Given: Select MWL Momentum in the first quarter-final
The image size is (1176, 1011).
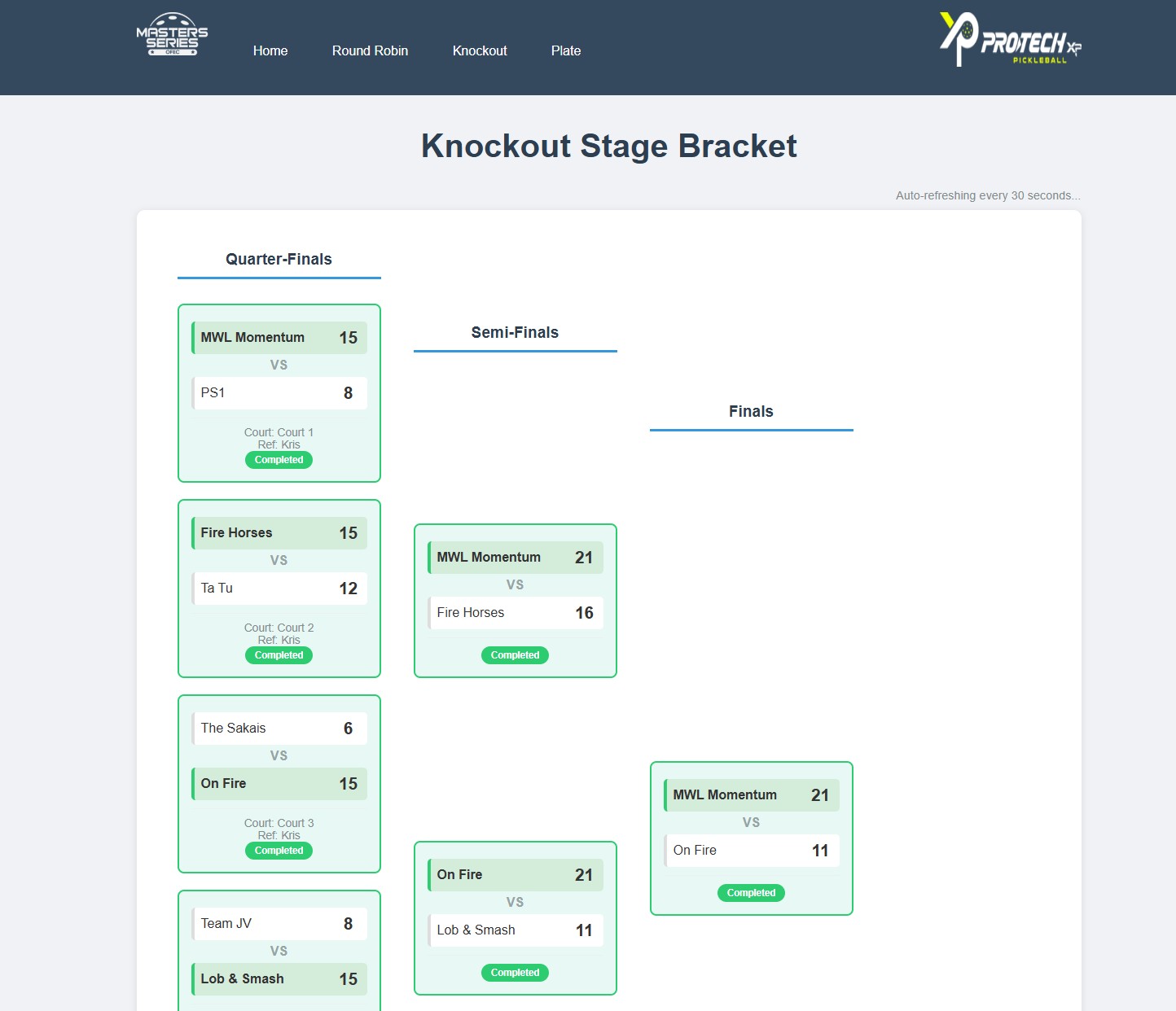Looking at the screenshot, I should [279, 338].
